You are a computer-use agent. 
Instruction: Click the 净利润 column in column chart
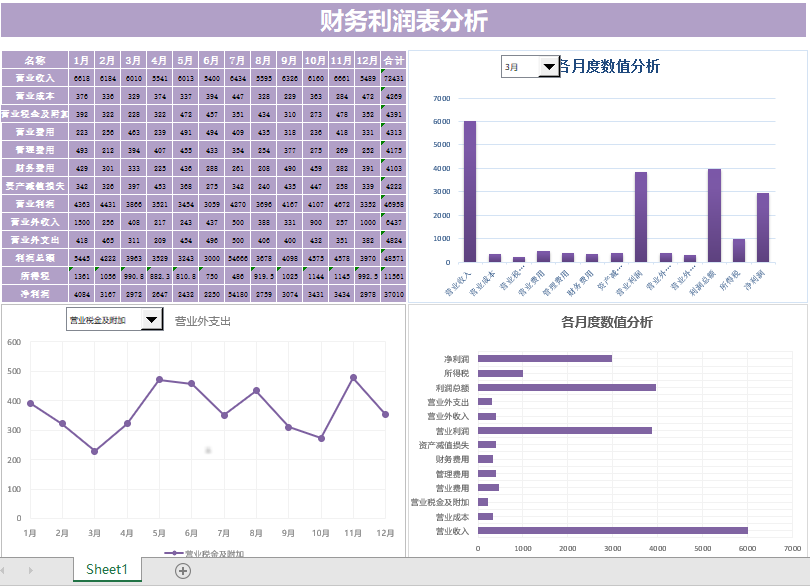[x=762, y=227]
